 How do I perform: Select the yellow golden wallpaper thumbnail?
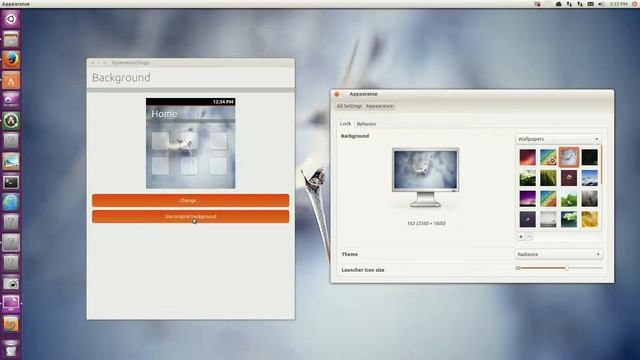click(589, 219)
